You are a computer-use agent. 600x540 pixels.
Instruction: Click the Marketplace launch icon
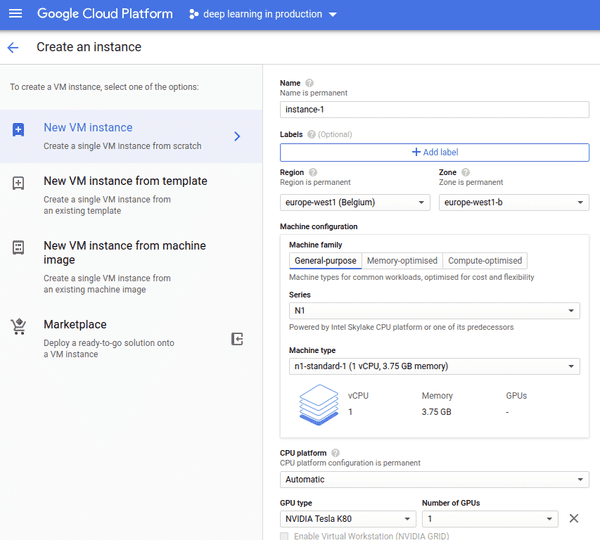point(237,339)
